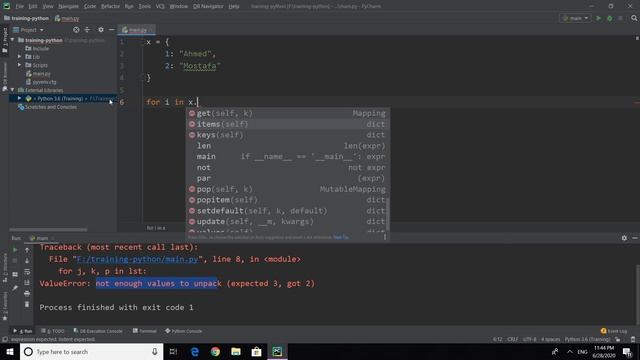Click down-the-stack-trace arrow in Run panel
The height and width of the screenshot is (360, 640).
27,261
